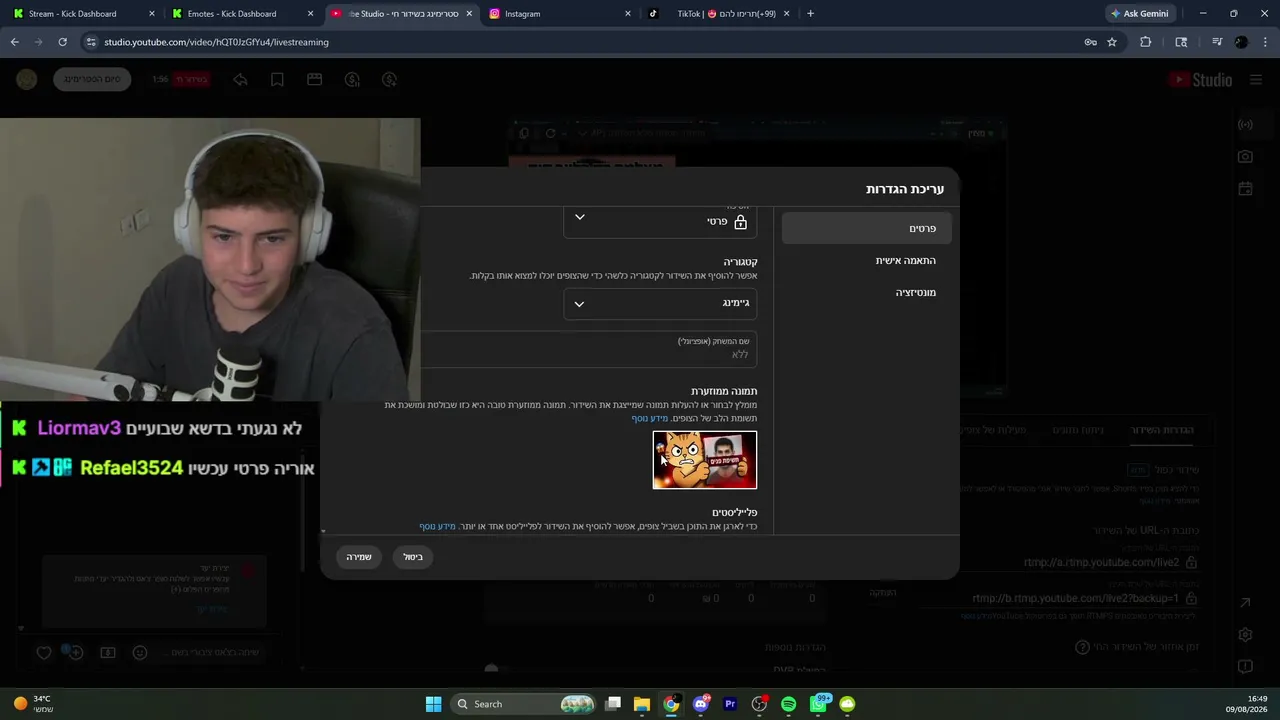Click the camera icon in the Studio right sidebar
The height and width of the screenshot is (720, 1280).
pos(1245,157)
